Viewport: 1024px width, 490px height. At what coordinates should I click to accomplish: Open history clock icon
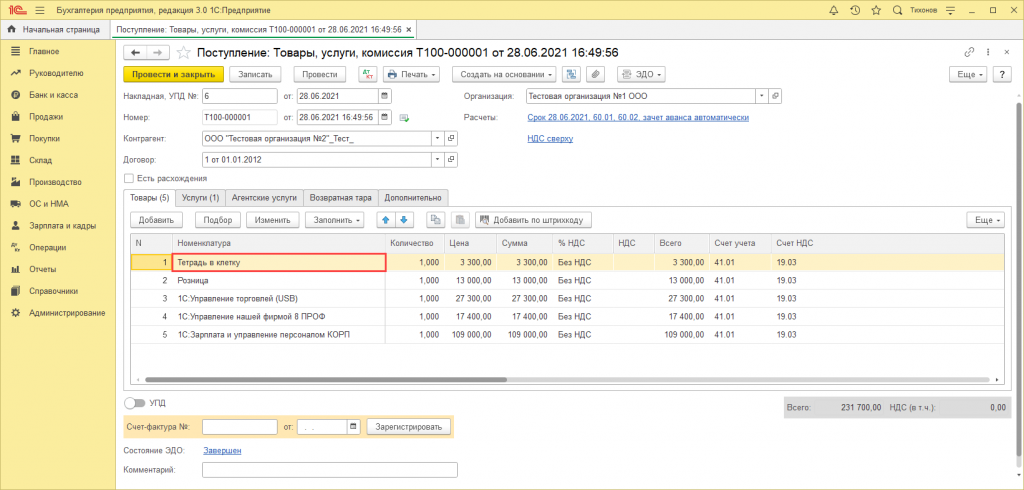[854, 10]
